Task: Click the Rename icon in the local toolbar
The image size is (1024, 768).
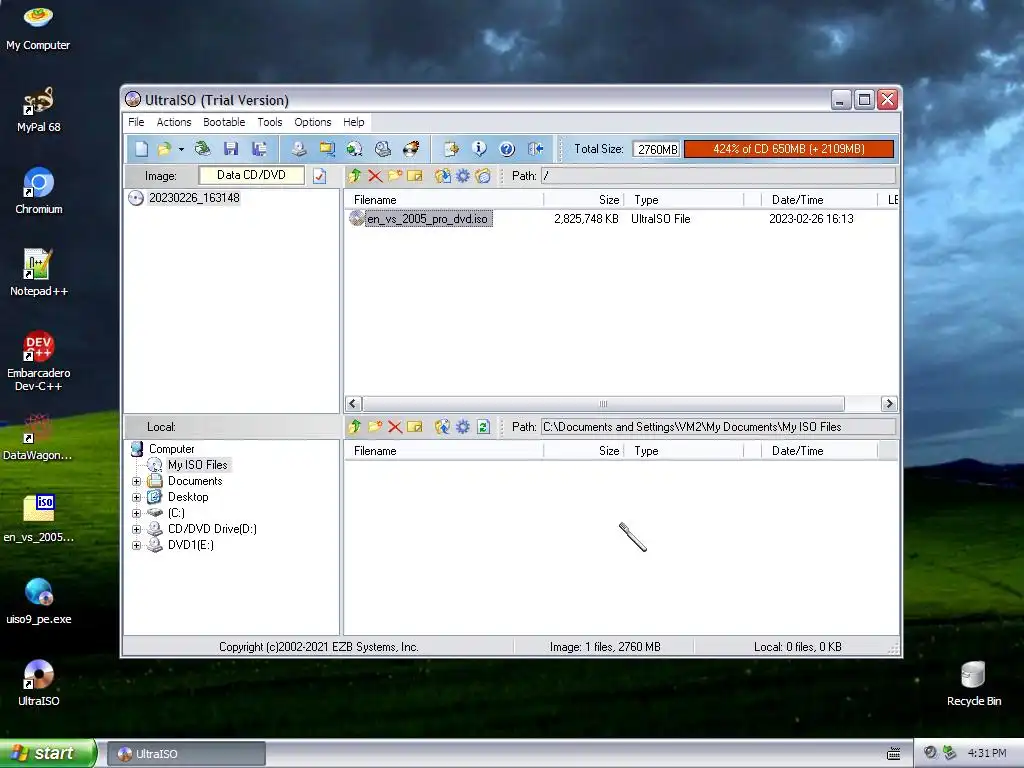Action: [x=415, y=427]
